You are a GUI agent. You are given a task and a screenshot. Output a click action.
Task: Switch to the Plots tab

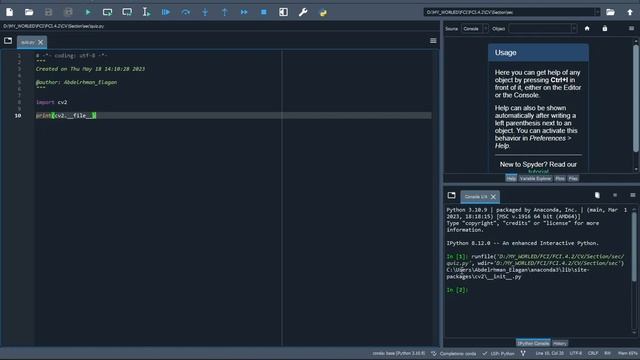pos(560,178)
